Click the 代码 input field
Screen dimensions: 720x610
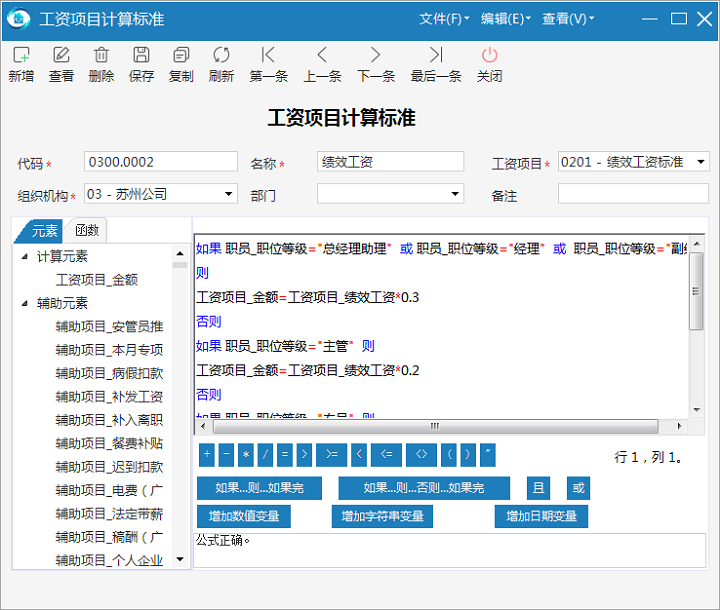coord(161,162)
